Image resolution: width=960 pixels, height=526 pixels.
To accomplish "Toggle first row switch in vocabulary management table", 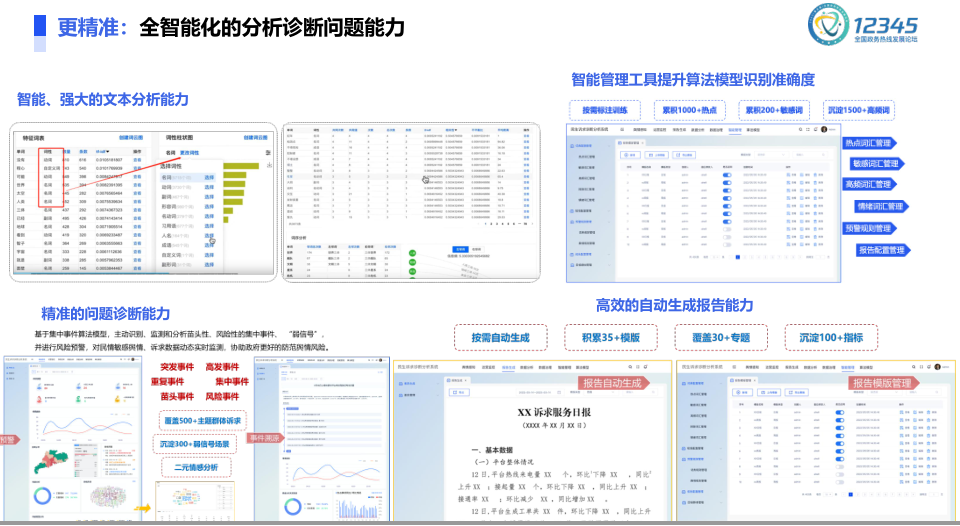I will click(x=727, y=175).
